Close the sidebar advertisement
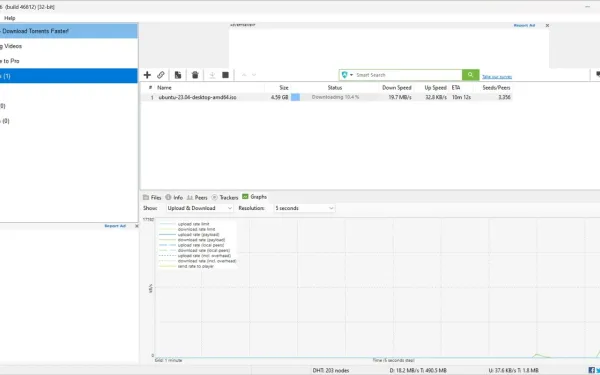The width and height of the screenshot is (600, 375). click(x=137, y=226)
